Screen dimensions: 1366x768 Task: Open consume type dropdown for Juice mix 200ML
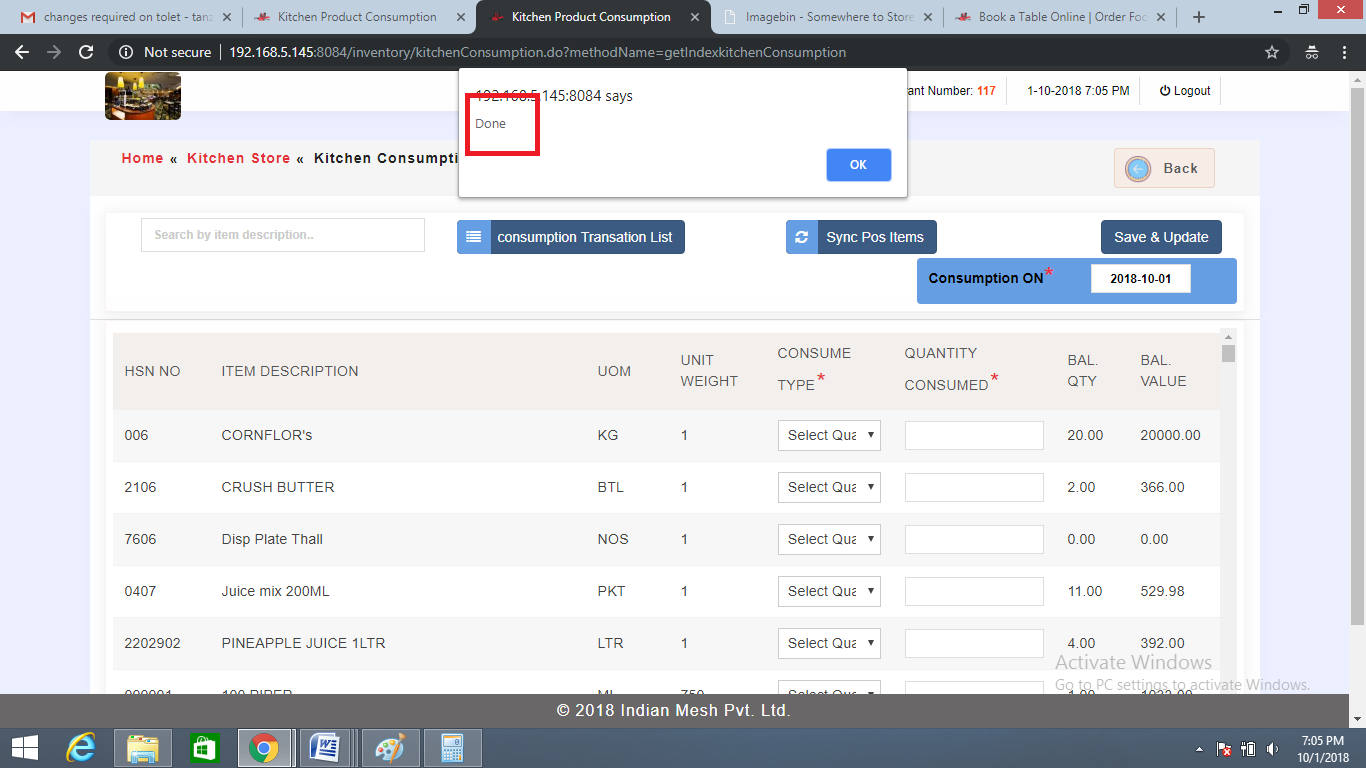[829, 591]
